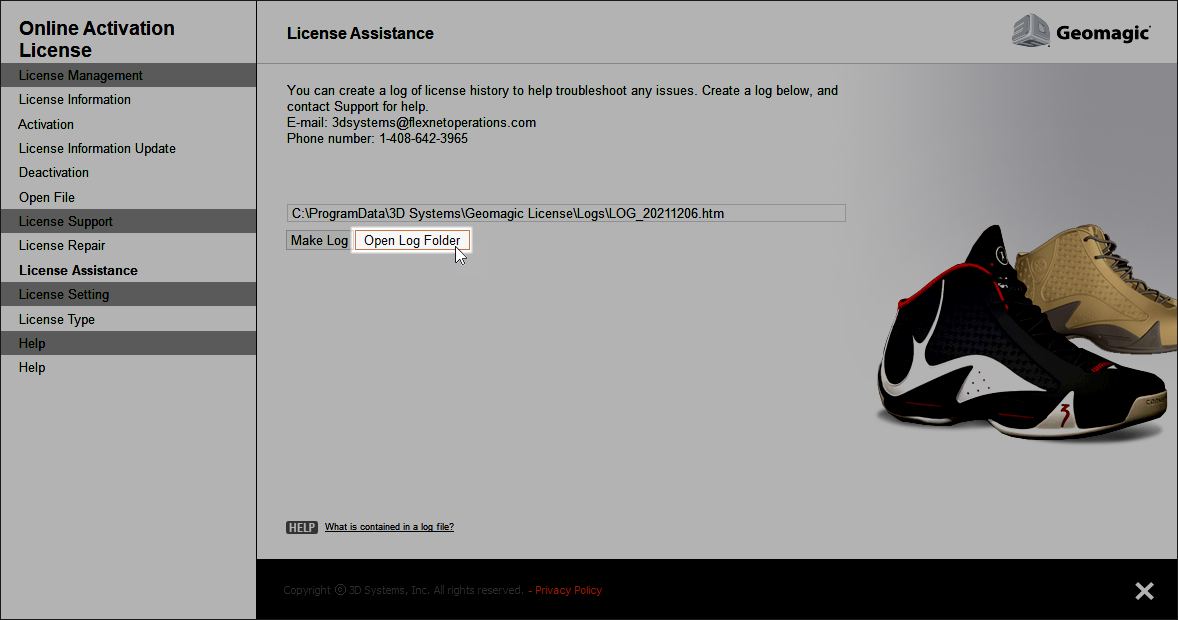Navigate to License Information Update
1178x620 pixels.
tap(97, 147)
